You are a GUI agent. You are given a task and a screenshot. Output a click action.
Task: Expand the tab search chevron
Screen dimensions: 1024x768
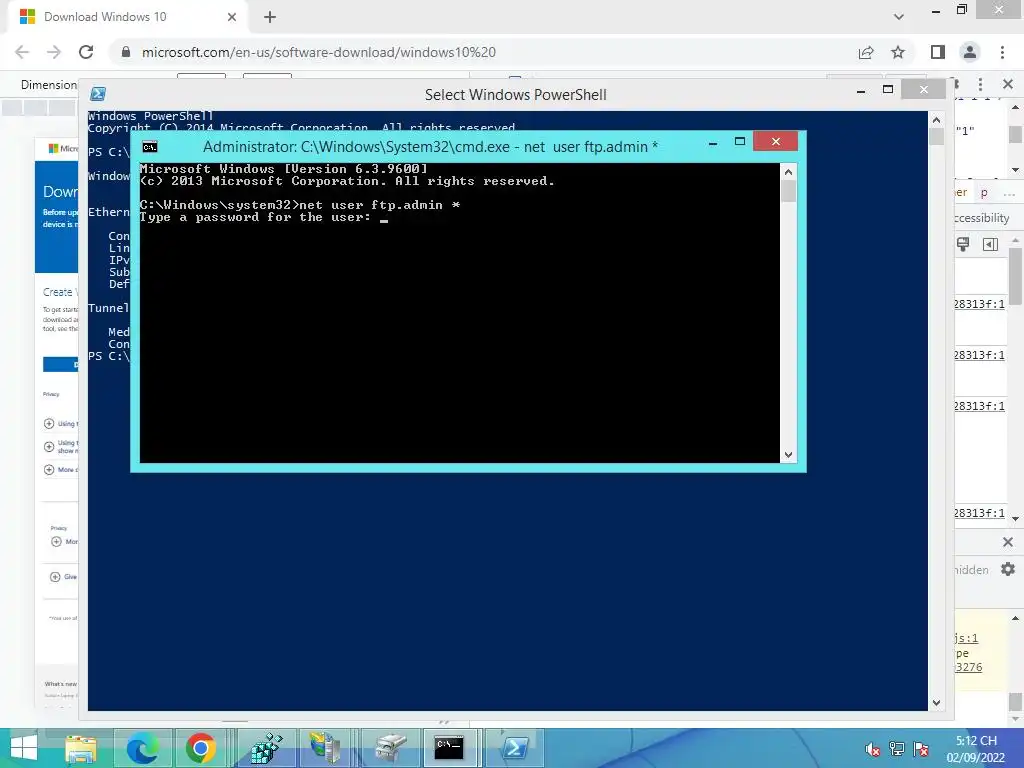pyautogui.click(x=899, y=17)
